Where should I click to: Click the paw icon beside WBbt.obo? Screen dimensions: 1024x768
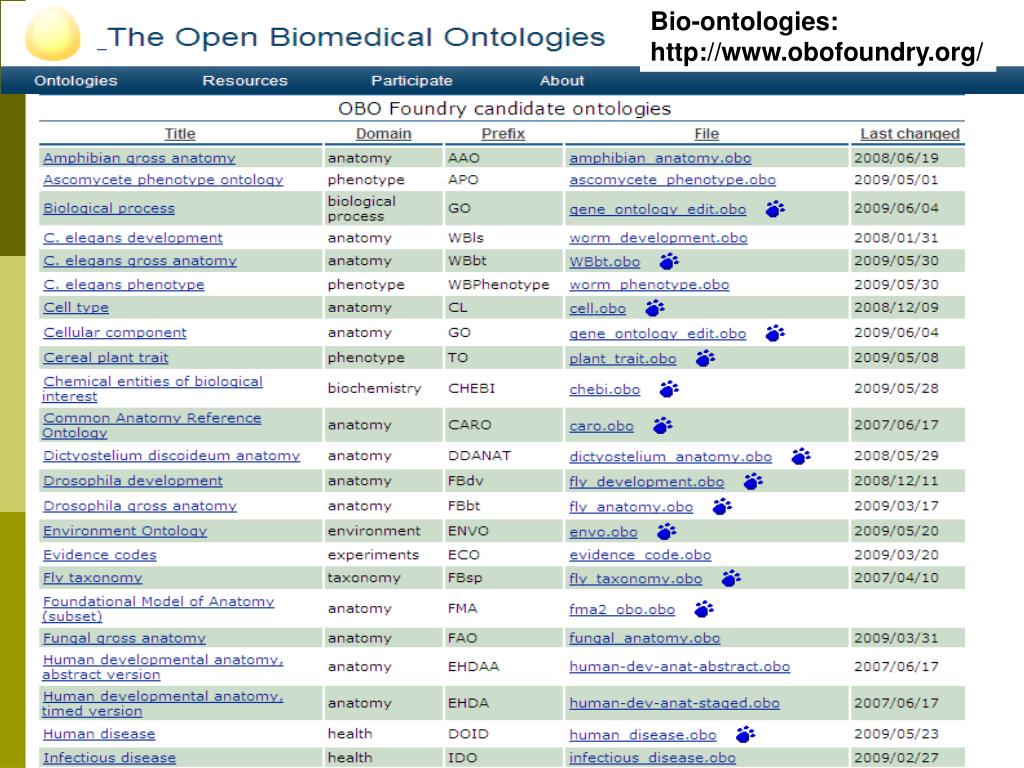click(669, 262)
